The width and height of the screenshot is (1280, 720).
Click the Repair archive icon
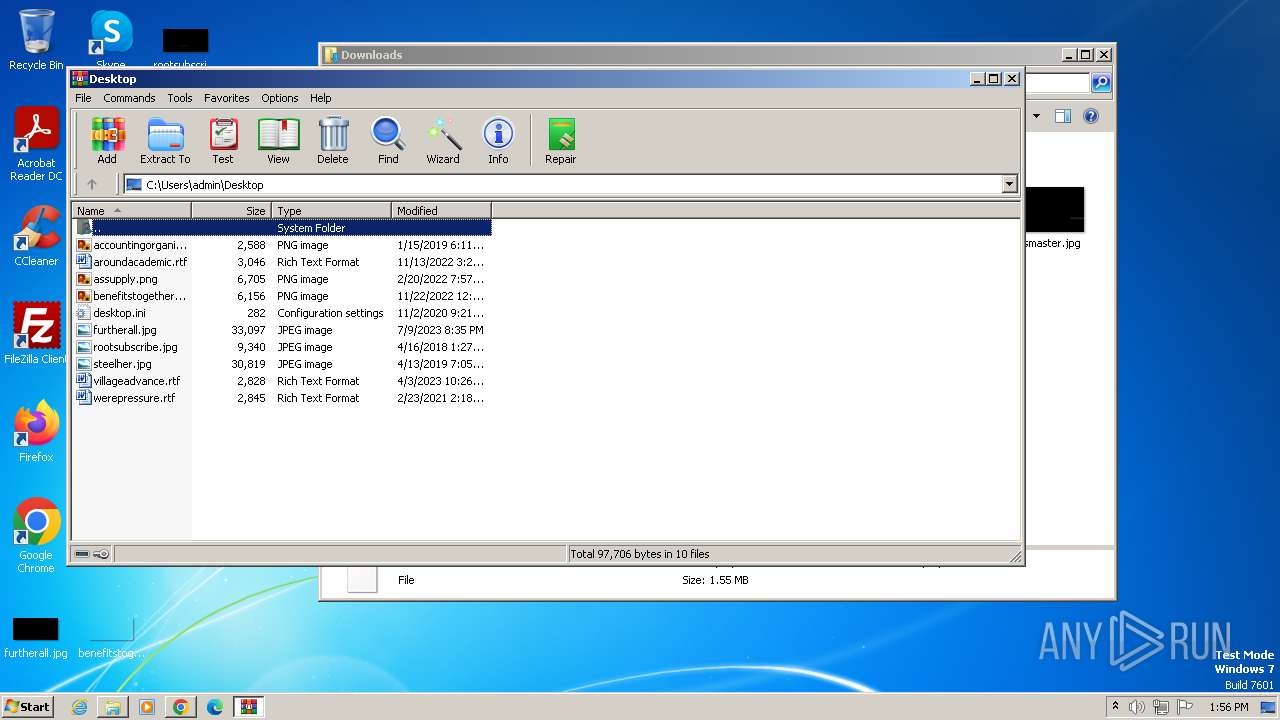(x=560, y=140)
